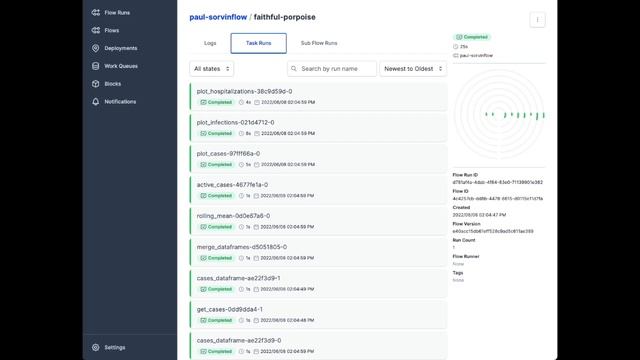Viewport: 640px width, 360px height.
Task: Click the radial task run timeline chart
Action: tap(499, 115)
